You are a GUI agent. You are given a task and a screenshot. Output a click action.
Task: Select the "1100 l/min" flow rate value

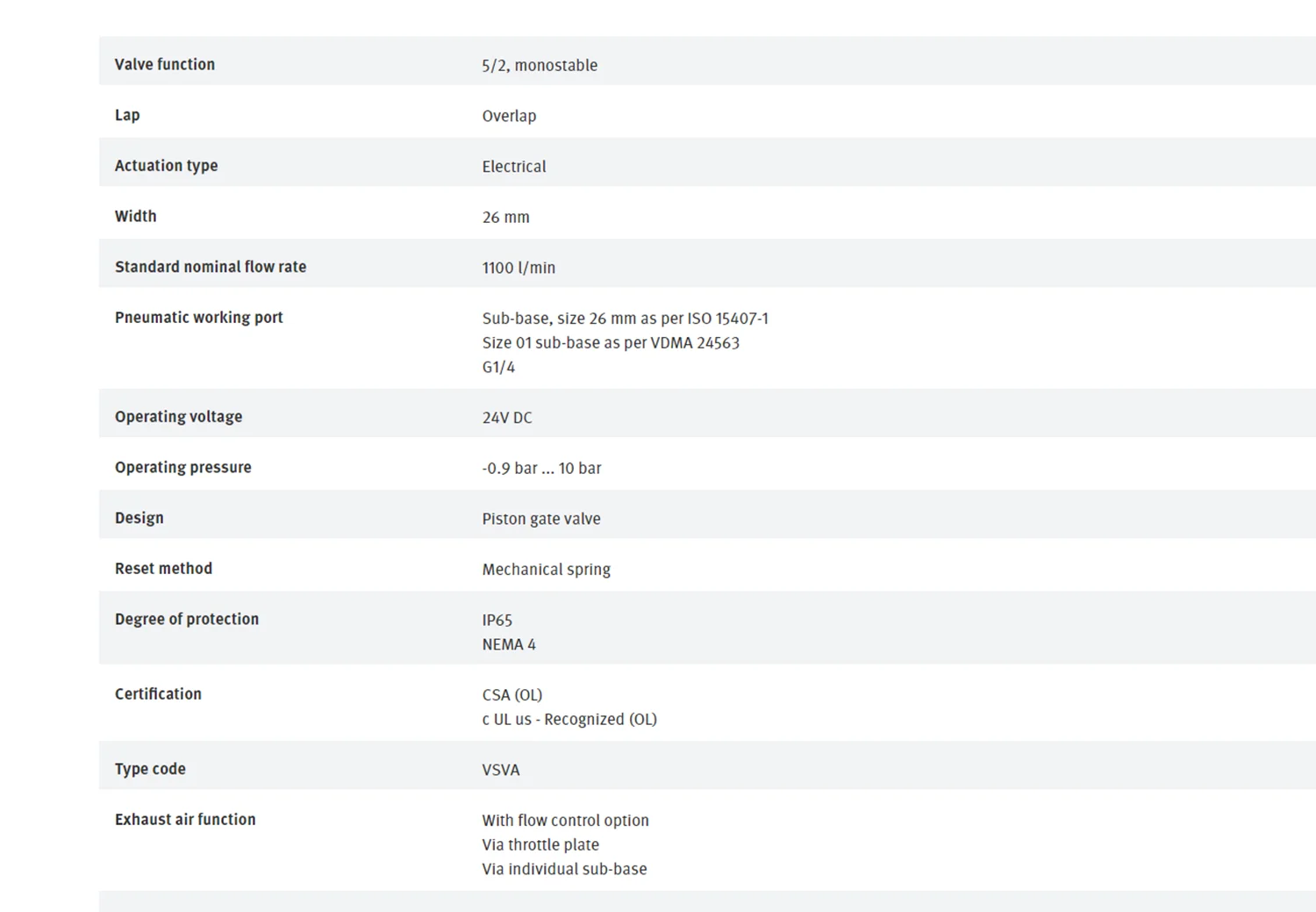[x=519, y=268]
